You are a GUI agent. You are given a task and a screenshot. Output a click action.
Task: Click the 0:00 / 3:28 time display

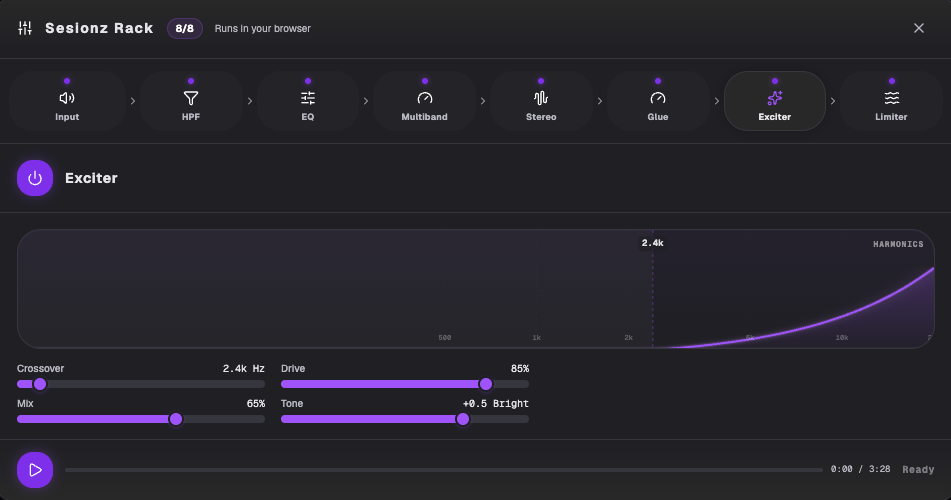tap(860, 469)
